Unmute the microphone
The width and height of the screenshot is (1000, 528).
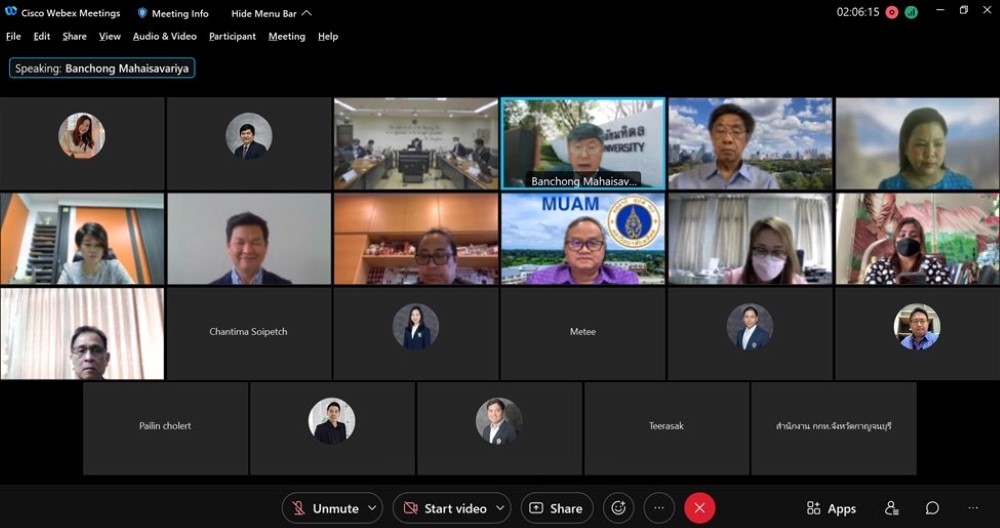pos(324,508)
